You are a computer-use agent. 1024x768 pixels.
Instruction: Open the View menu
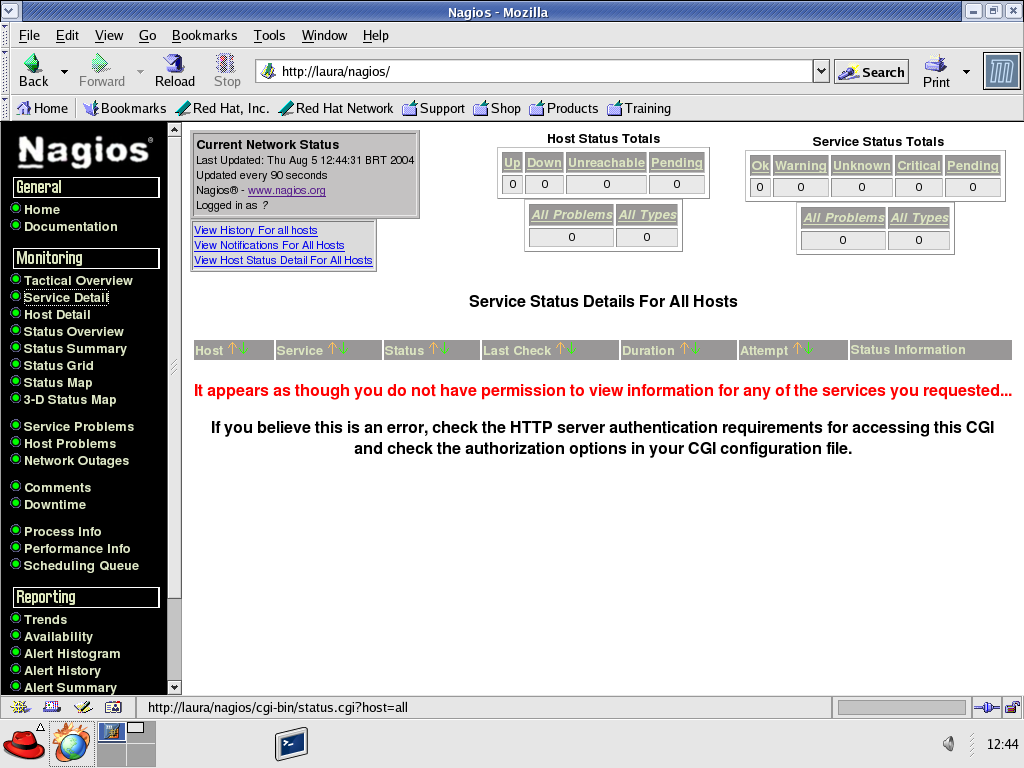(x=108, y=35)
